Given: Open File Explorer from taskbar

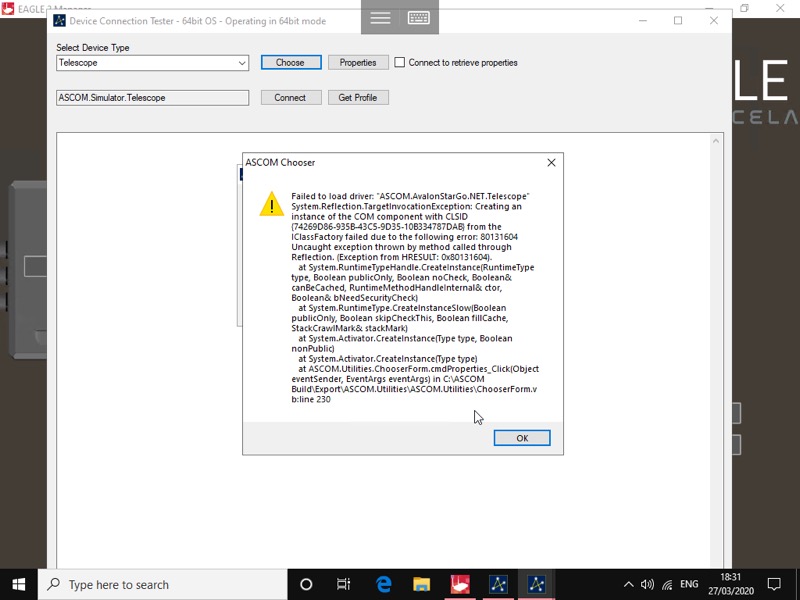Looking at the screenshot, I should pyautogui.click(x=421, y=584).
